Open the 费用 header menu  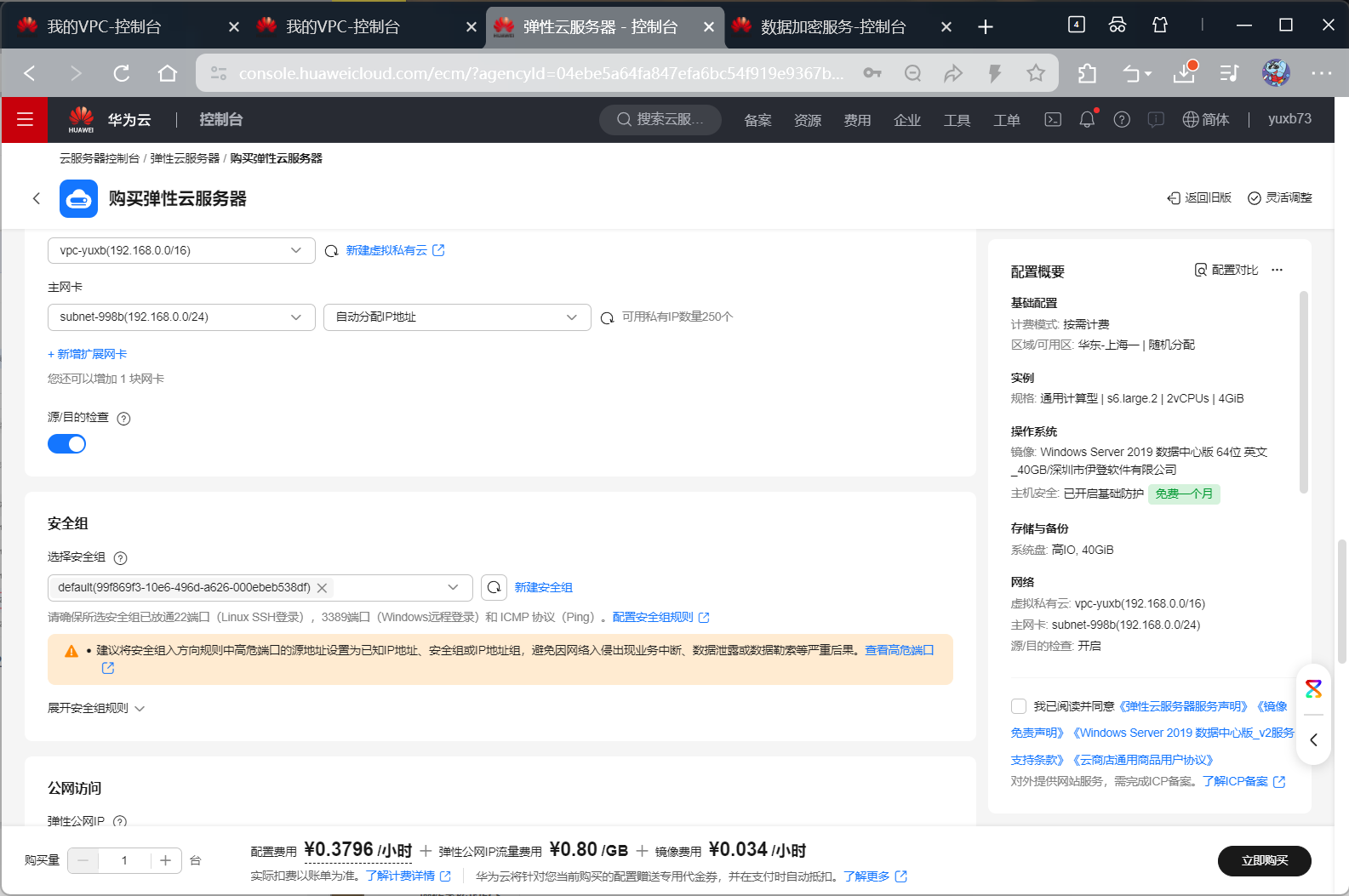(857, 120)
